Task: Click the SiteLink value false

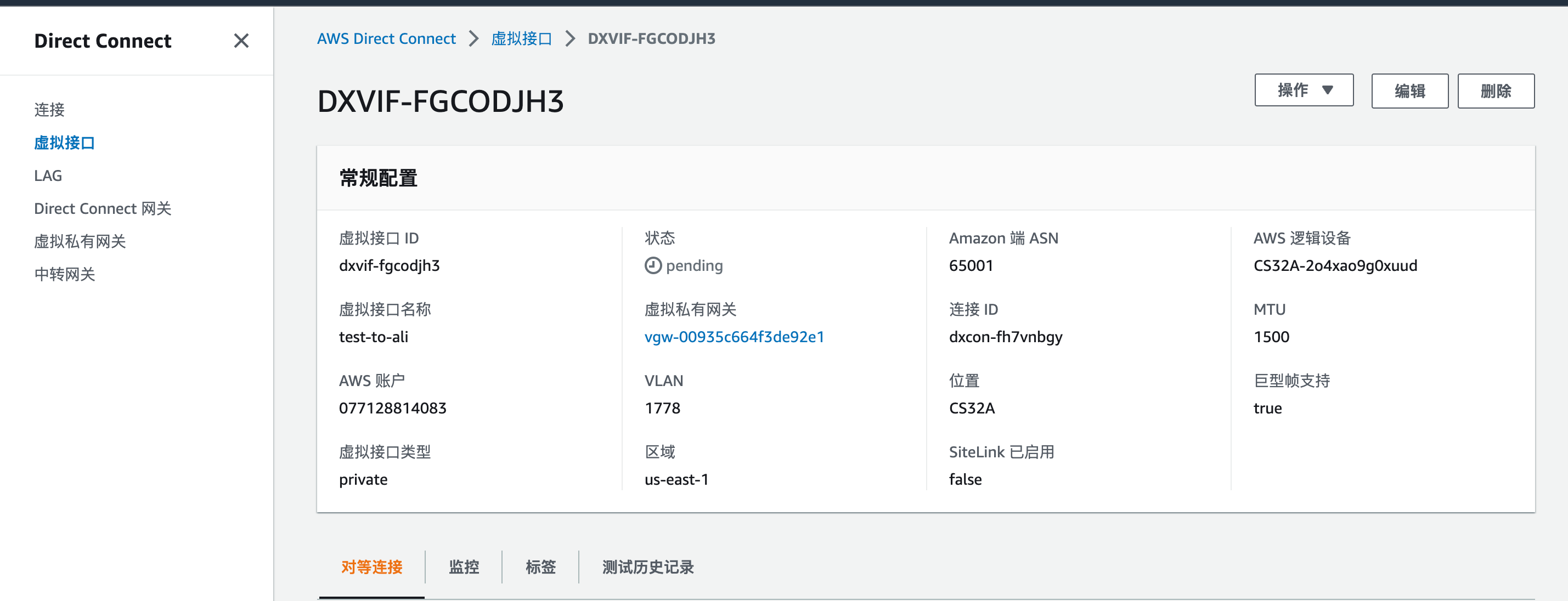Action: click(965, 479)
